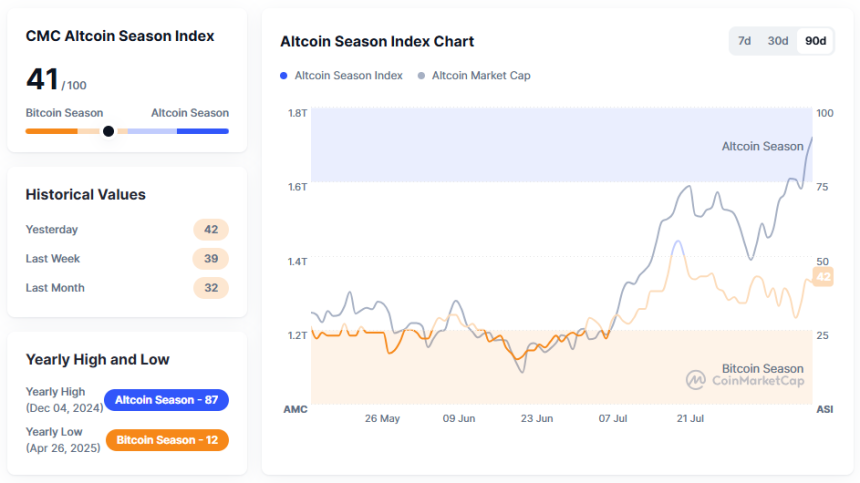The height and width of the screenshot is (483, 860).
Task: Click the Yesterday value 42 badge
Action: 211,230
